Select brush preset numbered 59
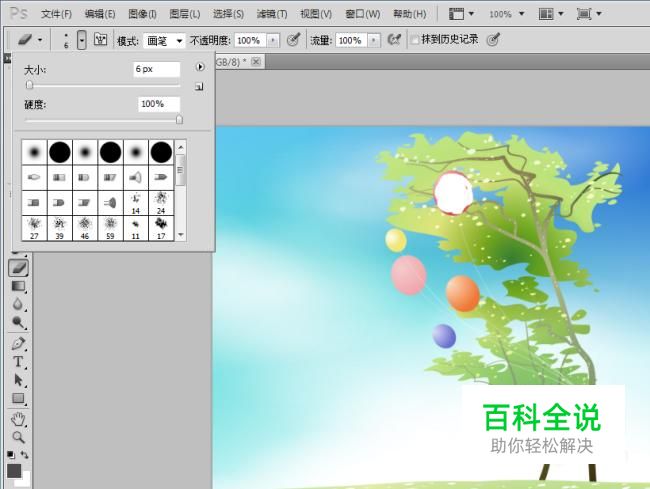Image resolution: width=650 pixels, height=489 pixels. point(110,228)
